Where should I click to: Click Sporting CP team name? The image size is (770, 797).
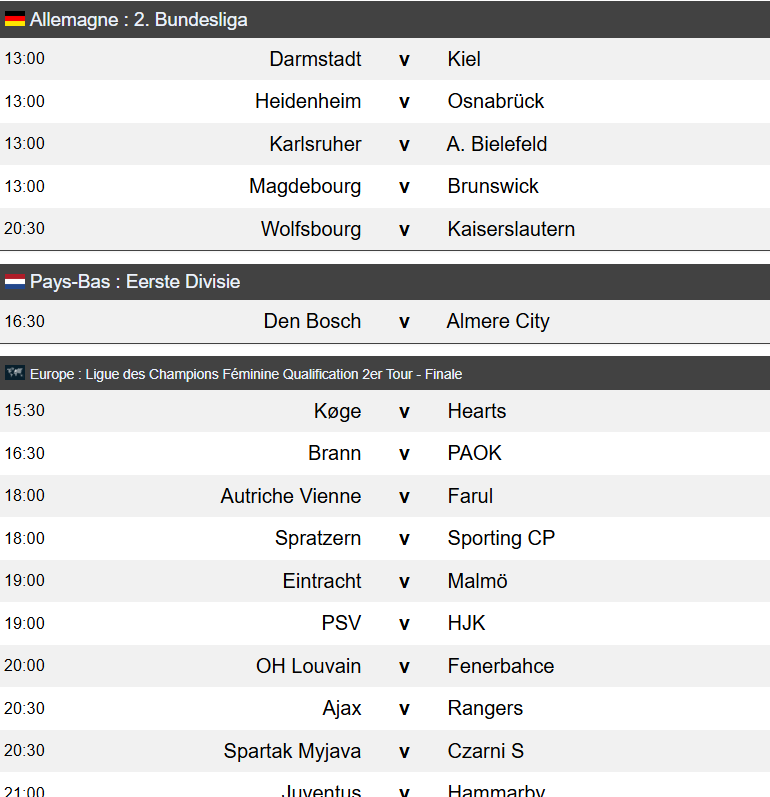pos(501,538)
